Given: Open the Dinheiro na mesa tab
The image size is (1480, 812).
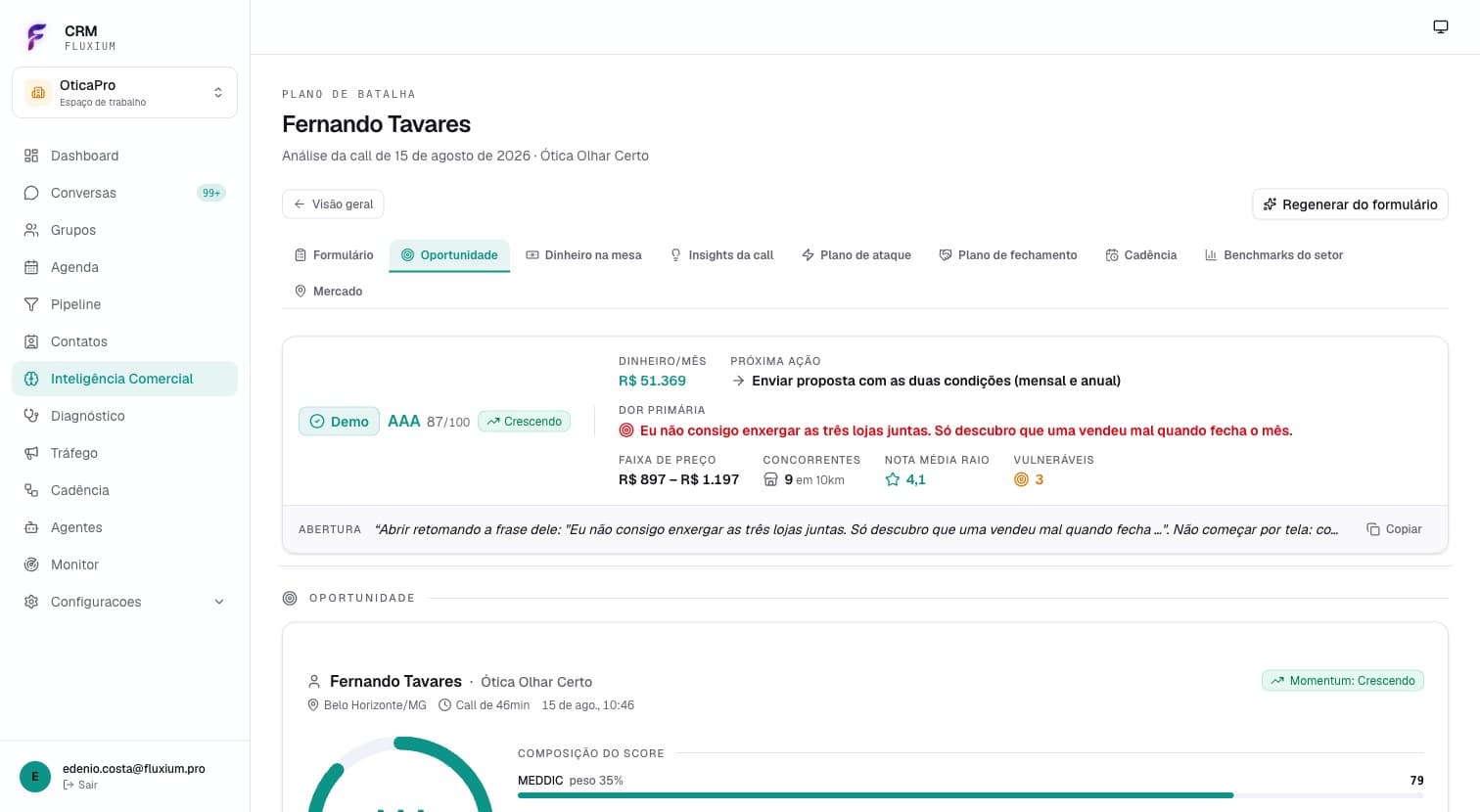Looking at the screenshot, I should click(583, 255).
